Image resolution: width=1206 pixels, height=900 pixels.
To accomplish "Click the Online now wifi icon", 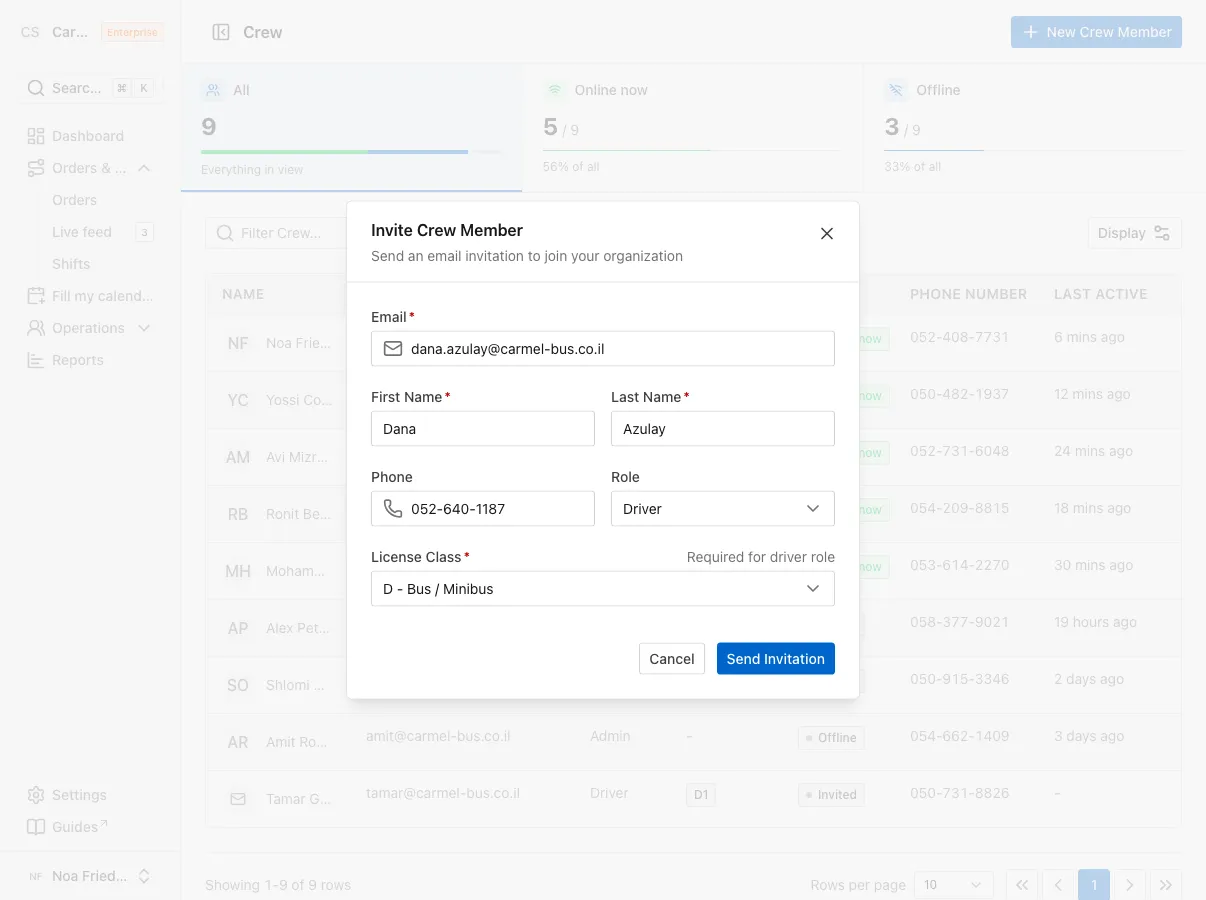I will [x=553, y=90].
